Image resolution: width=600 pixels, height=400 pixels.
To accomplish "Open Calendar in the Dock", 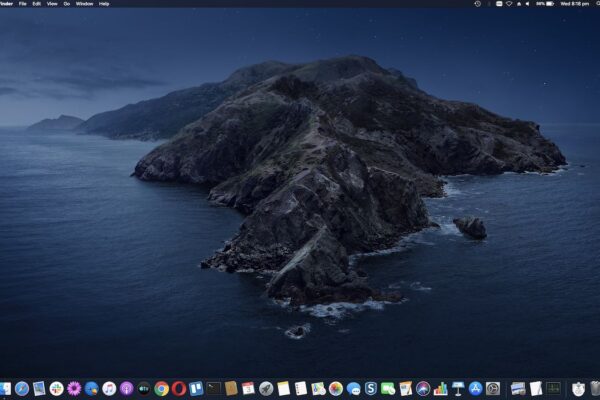I will point(248,389).
